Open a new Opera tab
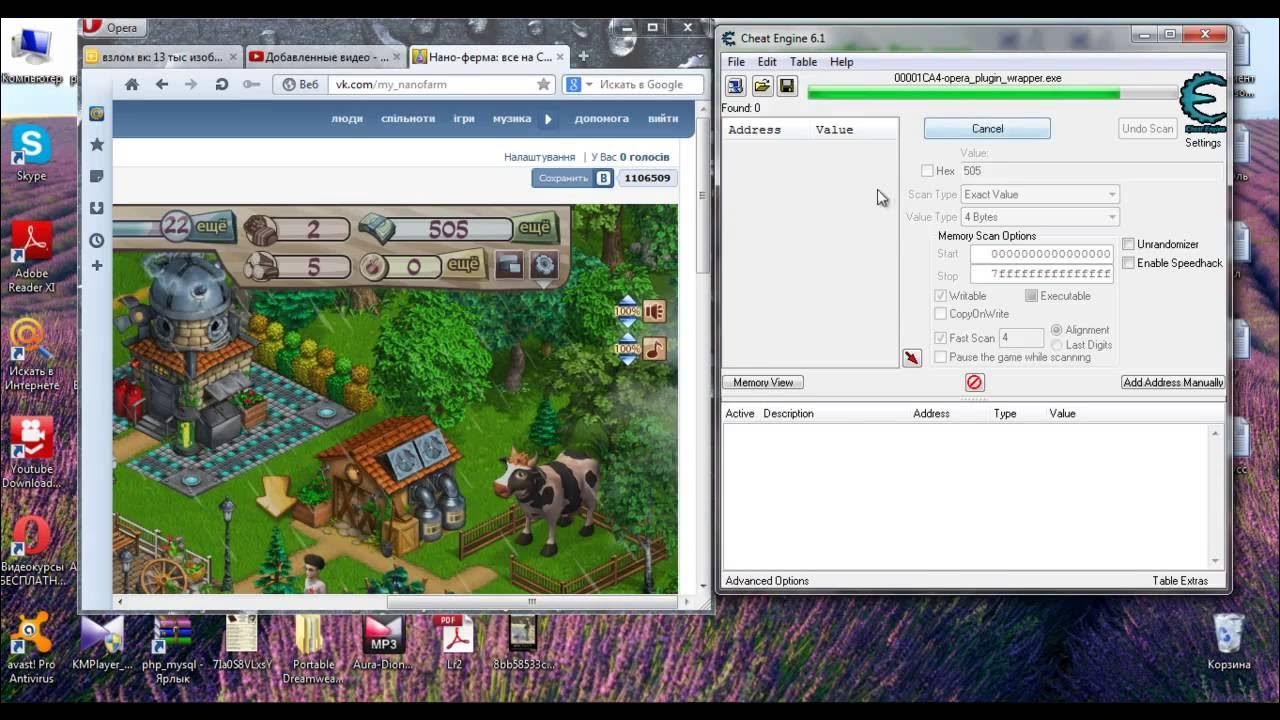The image size is (1280, 720). click(x=583, y=56)
